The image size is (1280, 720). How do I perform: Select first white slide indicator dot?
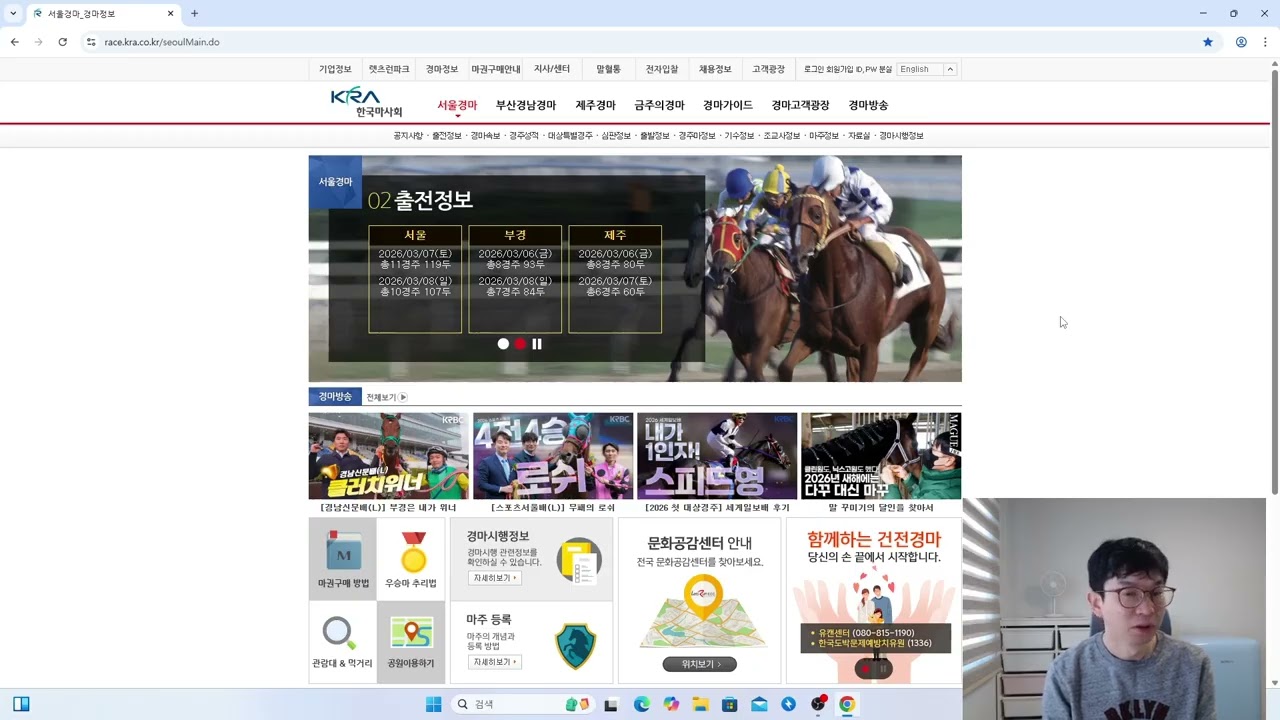(x=503, y=344)
